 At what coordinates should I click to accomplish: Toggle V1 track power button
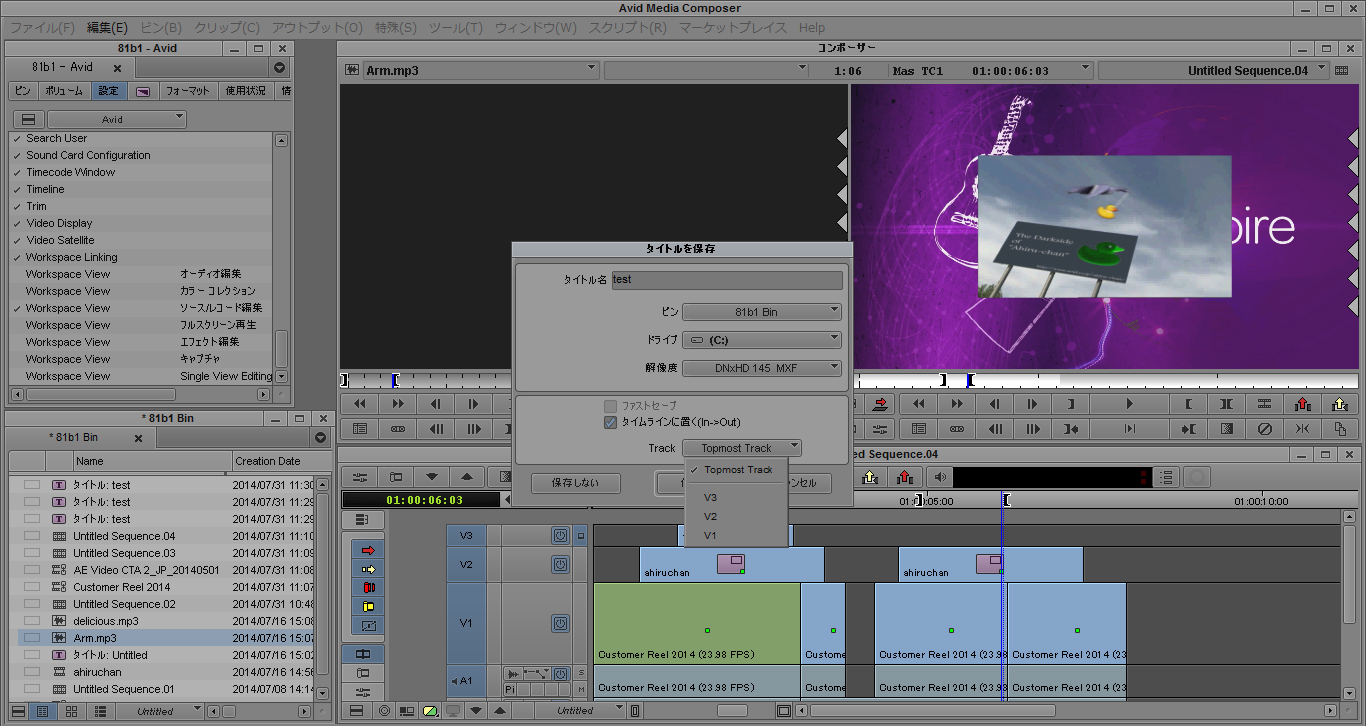click(x=560, y=623)
